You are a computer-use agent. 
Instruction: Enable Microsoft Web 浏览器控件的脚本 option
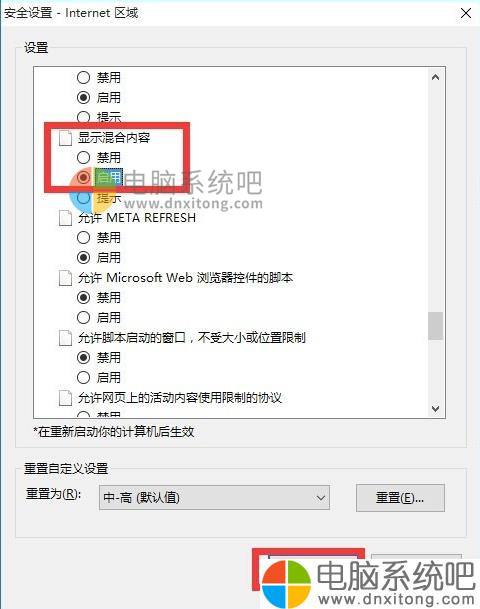pos(83,318)
